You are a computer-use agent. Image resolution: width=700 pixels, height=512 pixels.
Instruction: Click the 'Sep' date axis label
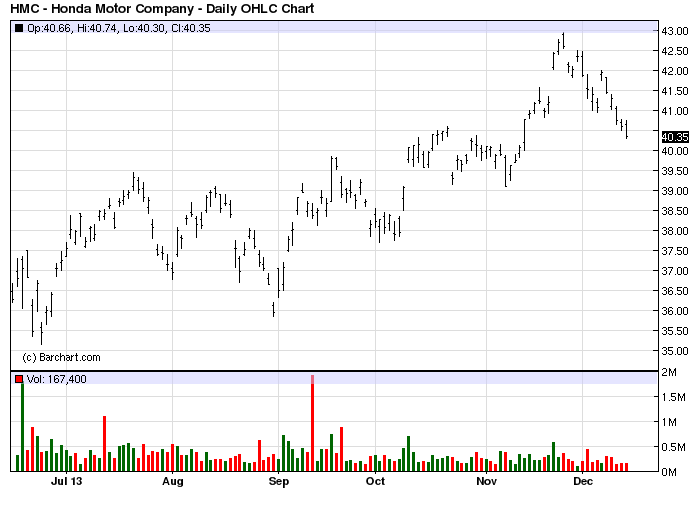[x=279, y=482]
